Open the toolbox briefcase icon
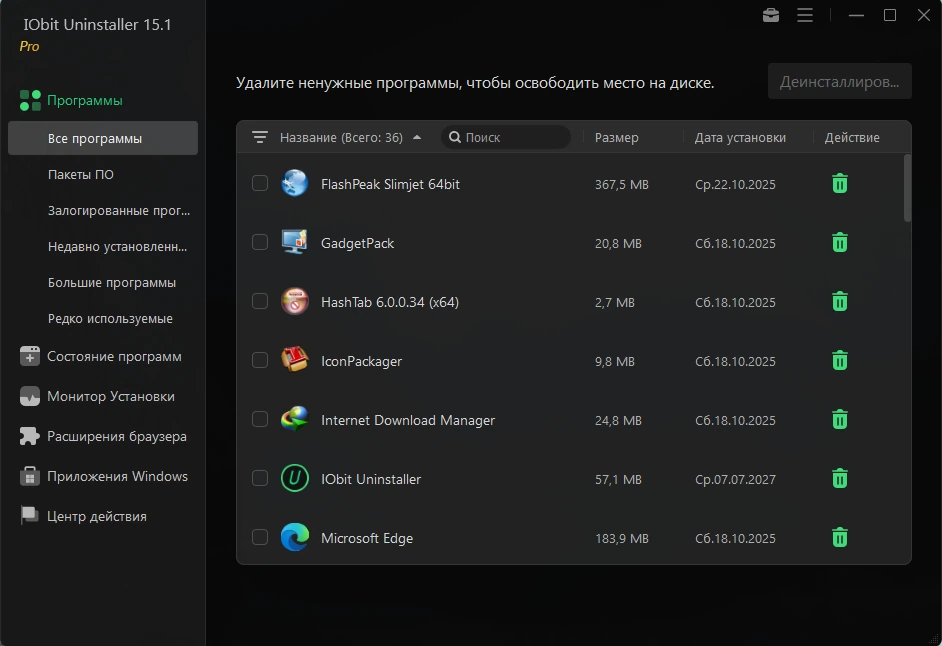 (x=771, y=15)
